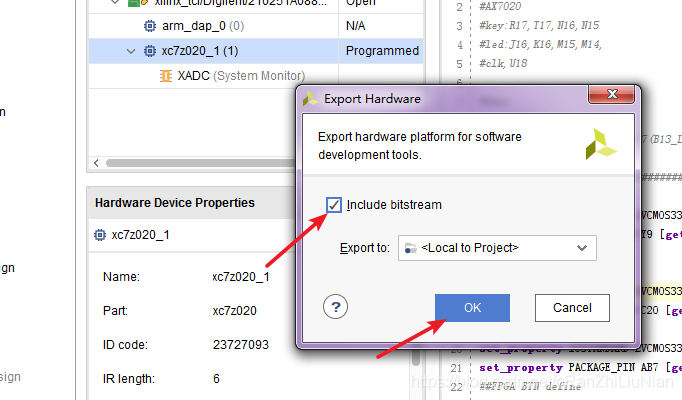Click the Name value xc7z020_1

[241, 277]
